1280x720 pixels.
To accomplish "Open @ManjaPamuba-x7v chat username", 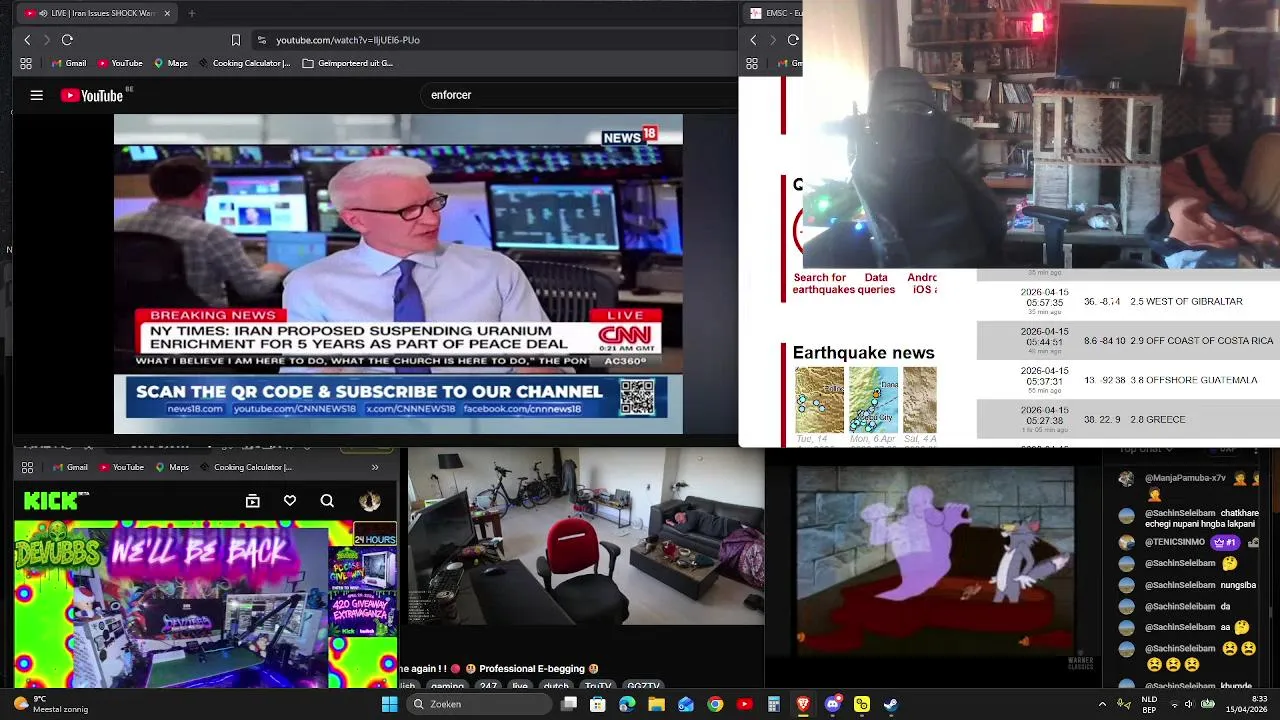I will 1185,479.
